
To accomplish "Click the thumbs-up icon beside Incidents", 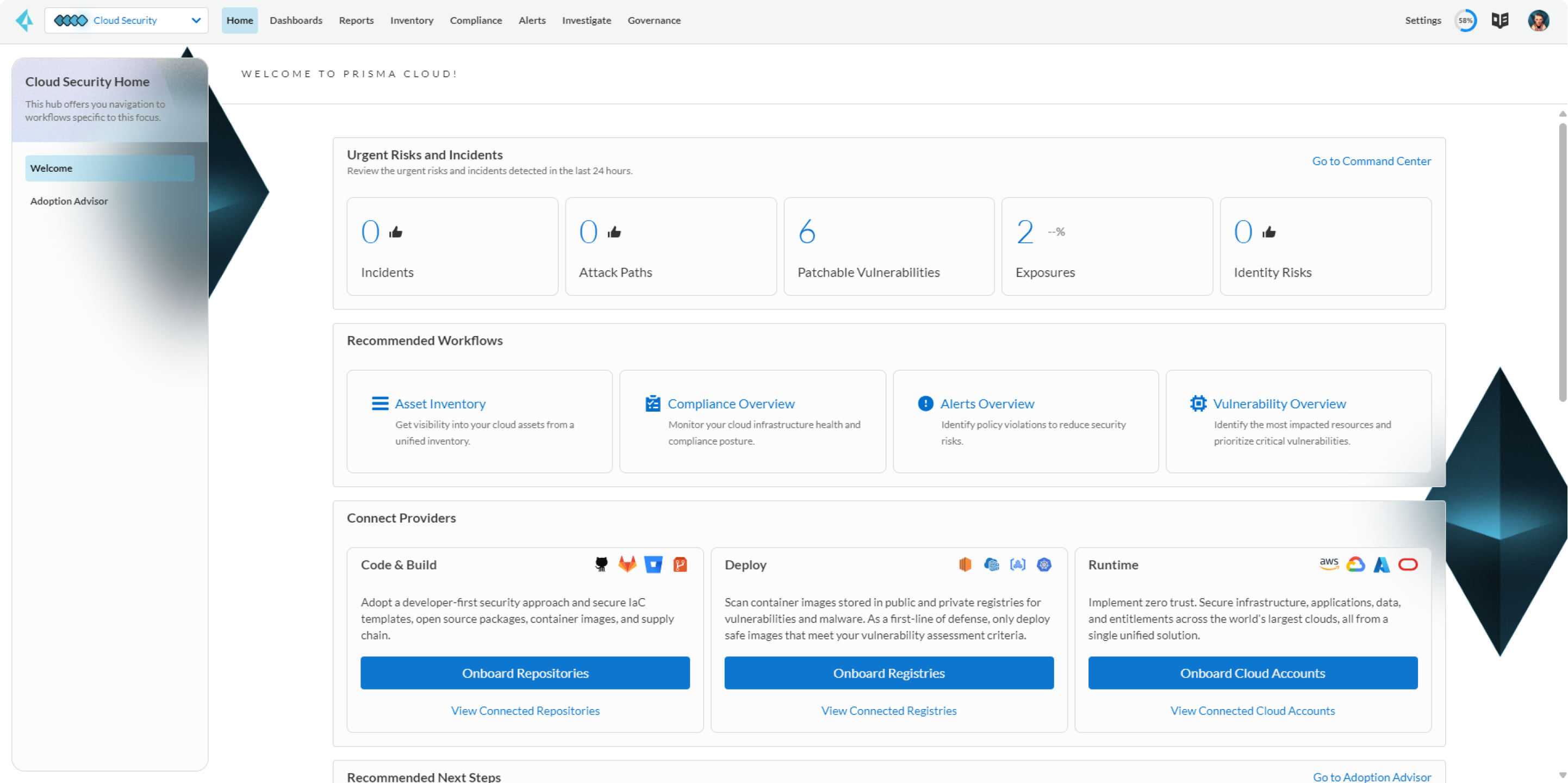I will click(396, 232).
